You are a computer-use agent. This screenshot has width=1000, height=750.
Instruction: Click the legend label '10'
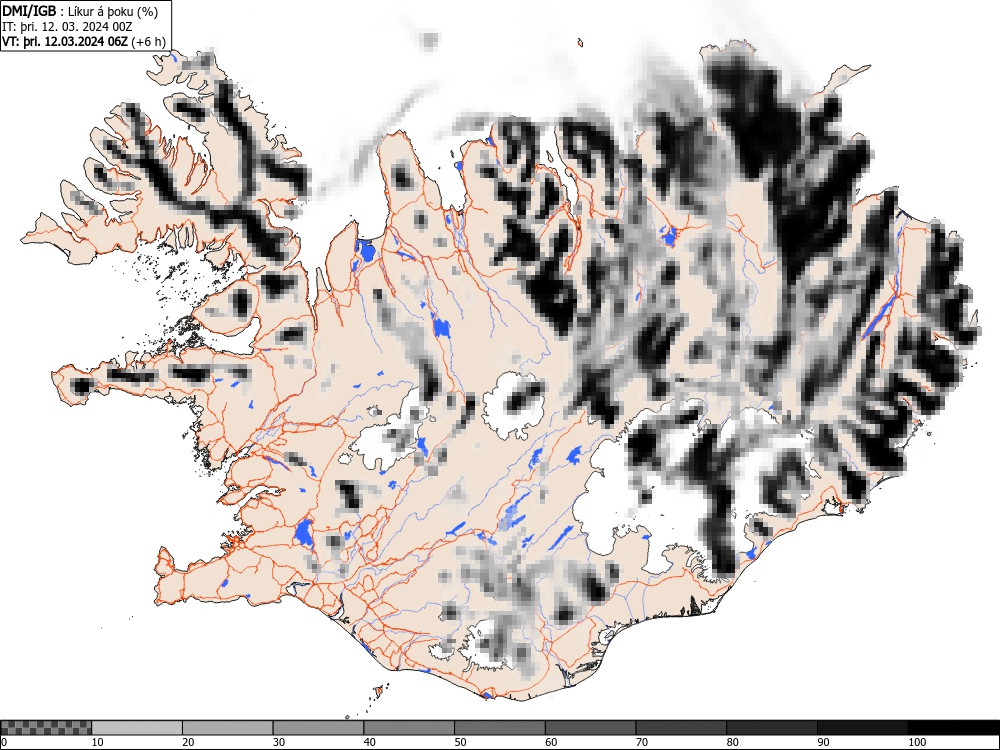coord(98,742)
